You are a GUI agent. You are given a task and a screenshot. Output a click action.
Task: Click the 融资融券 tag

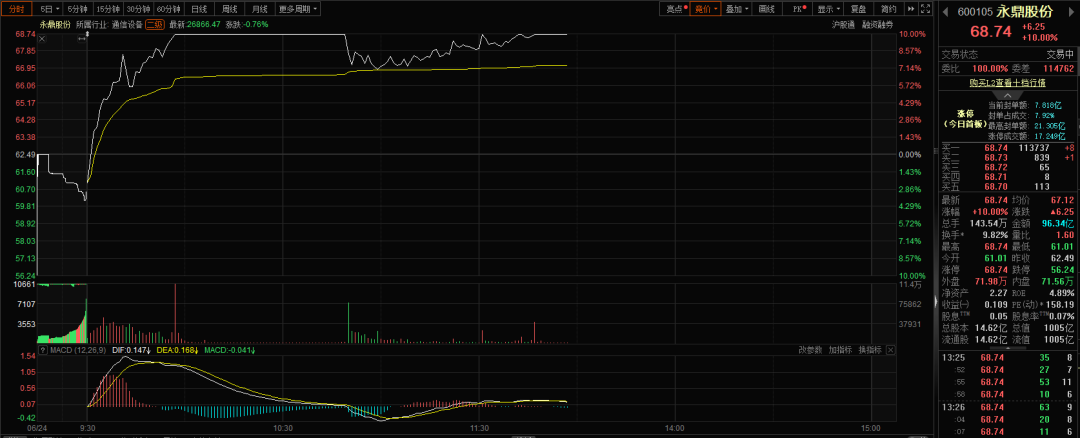coord(878,24)
